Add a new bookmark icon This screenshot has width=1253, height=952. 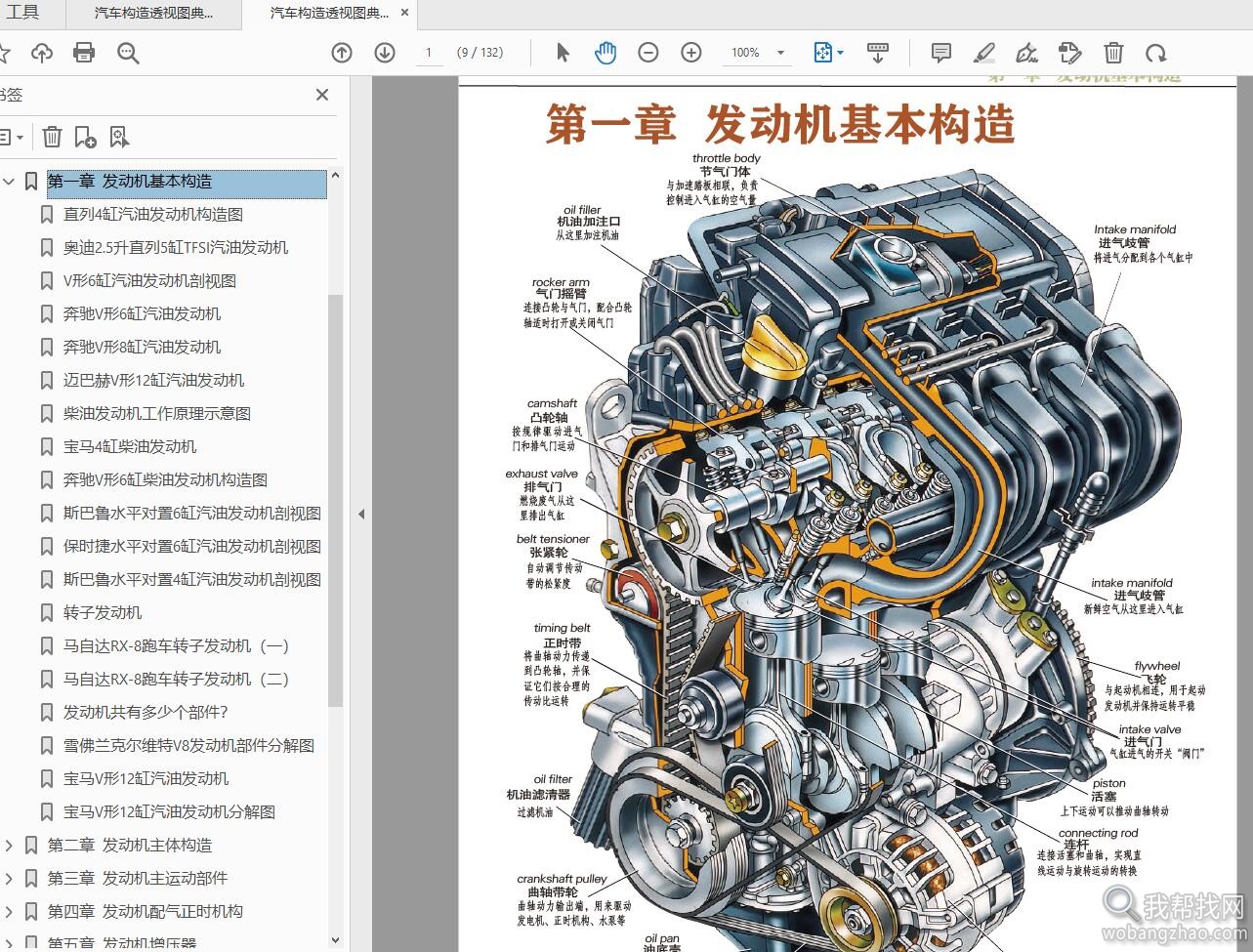86,137
